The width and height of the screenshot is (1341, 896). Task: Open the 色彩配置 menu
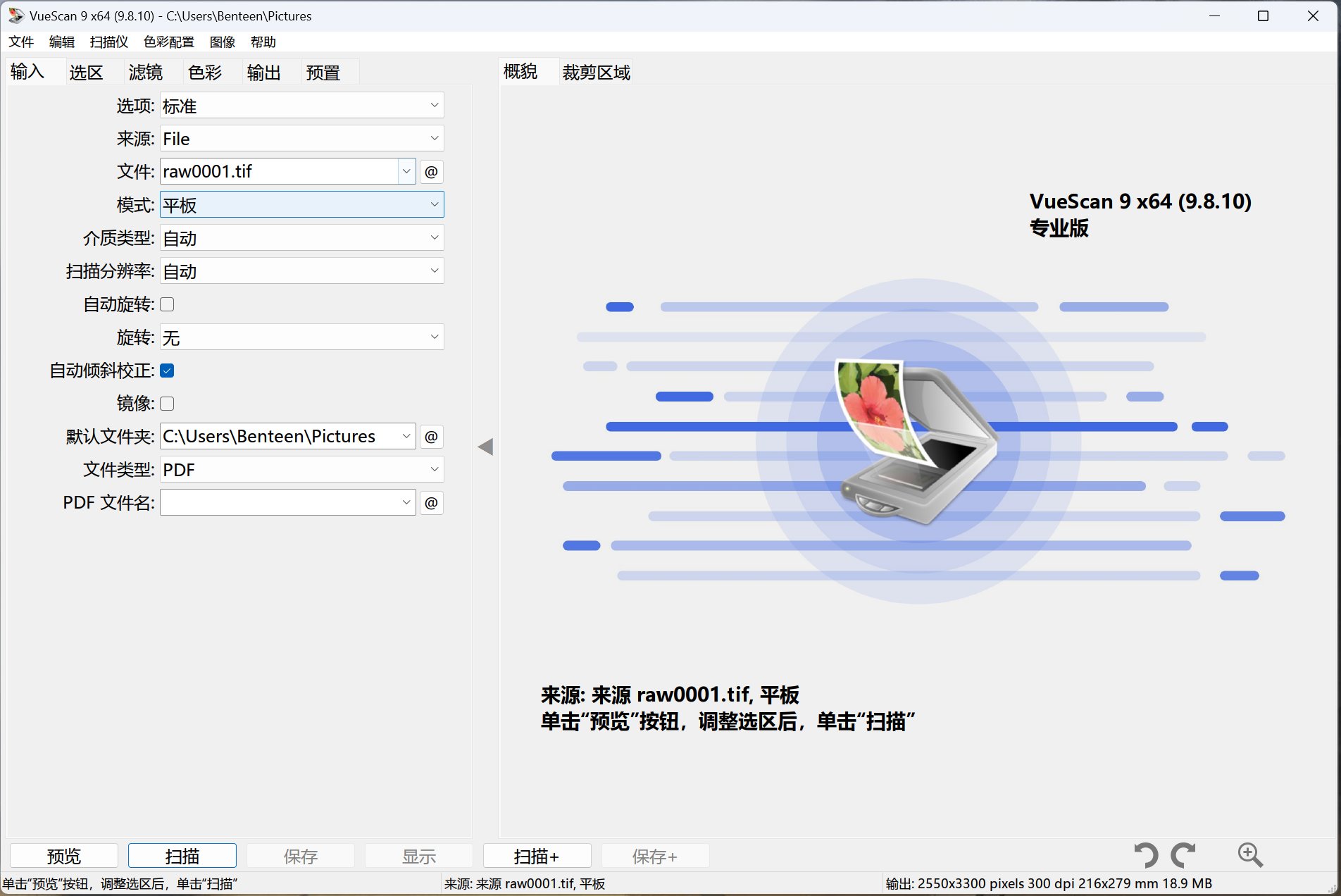click(x=169, y=42)
